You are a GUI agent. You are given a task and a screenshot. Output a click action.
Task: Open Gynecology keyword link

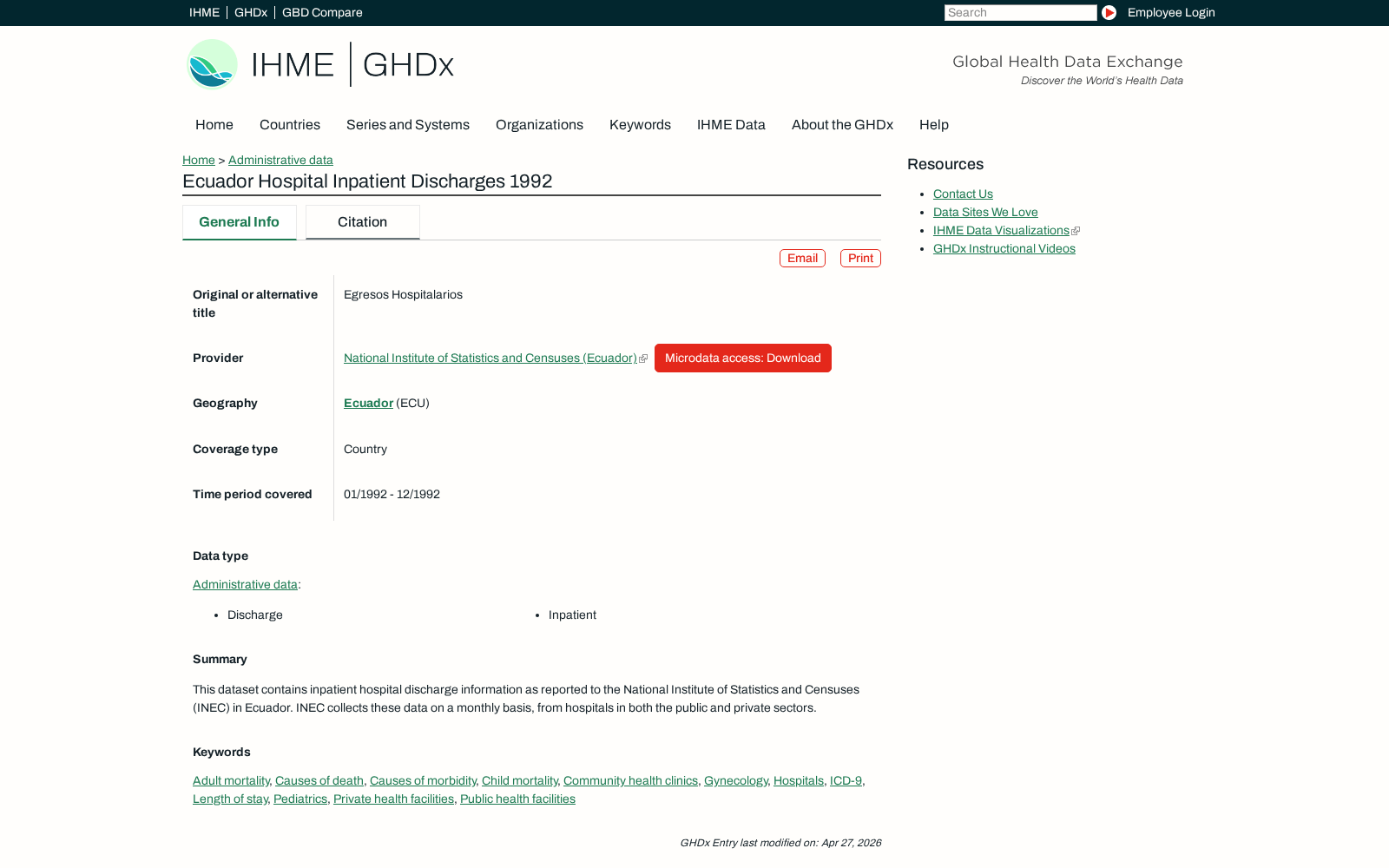(x=736, y=781)
